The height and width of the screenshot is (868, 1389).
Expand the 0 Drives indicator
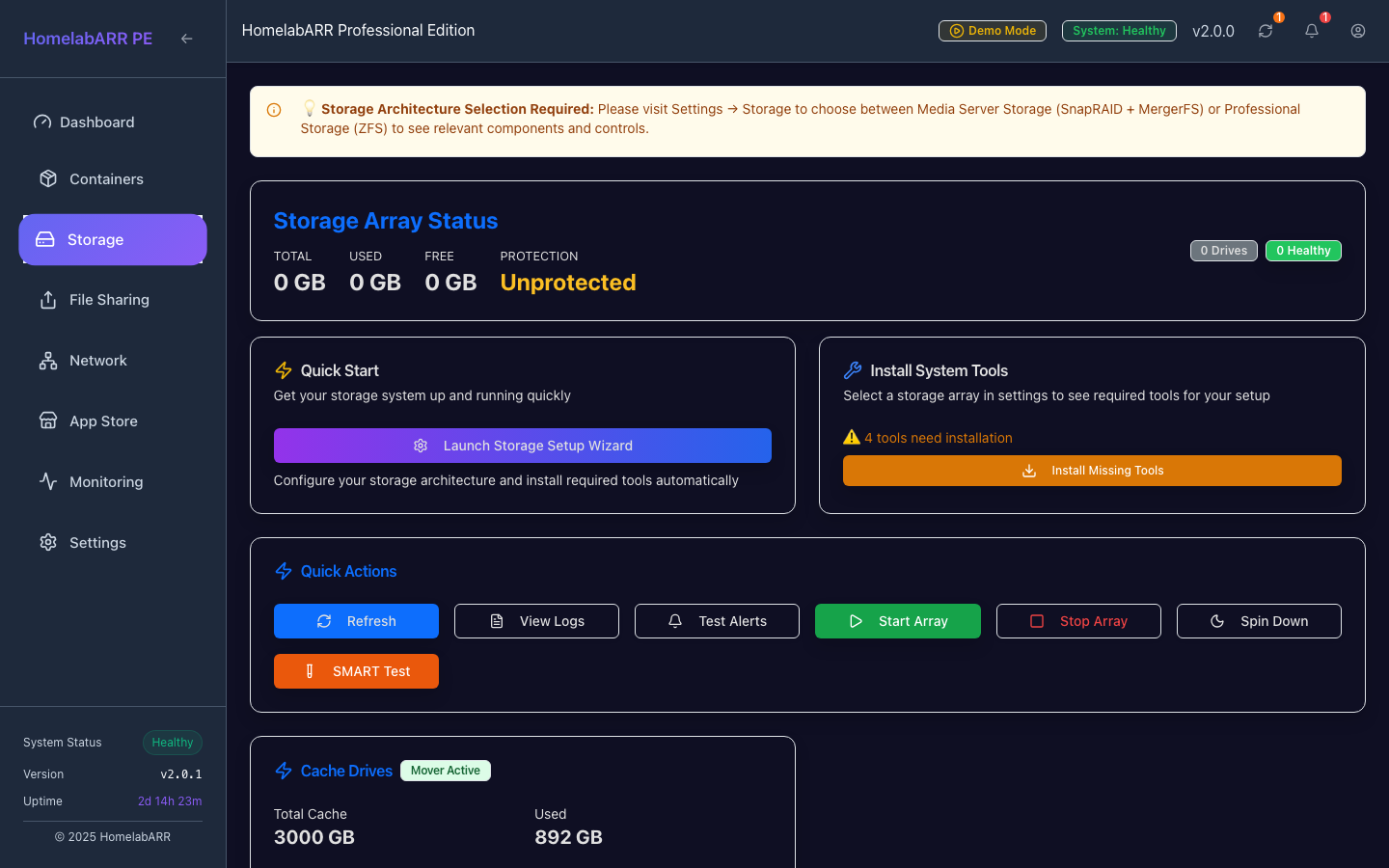point(1223,250)
